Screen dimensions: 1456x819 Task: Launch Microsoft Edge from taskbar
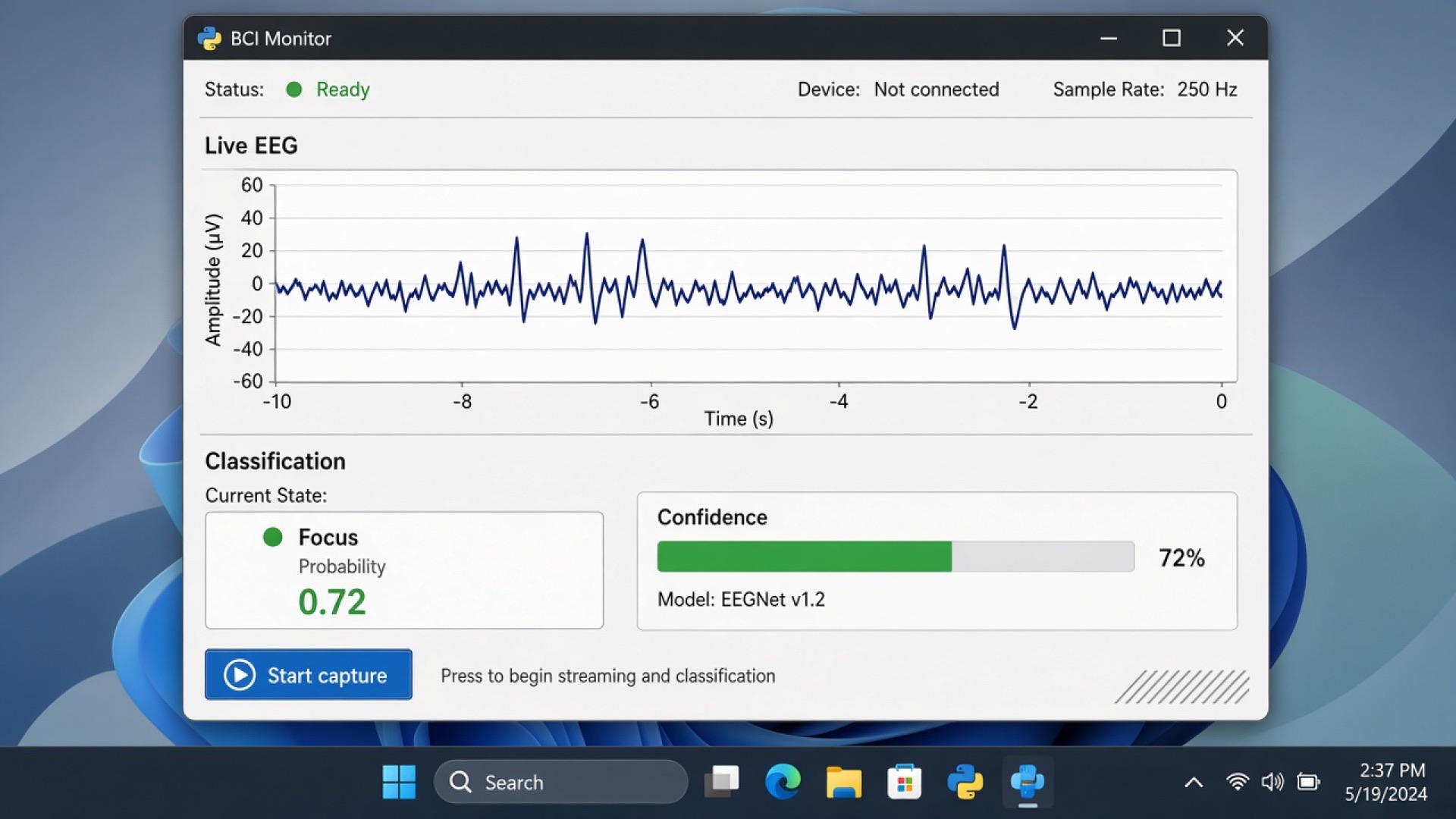tap(783, 782)
